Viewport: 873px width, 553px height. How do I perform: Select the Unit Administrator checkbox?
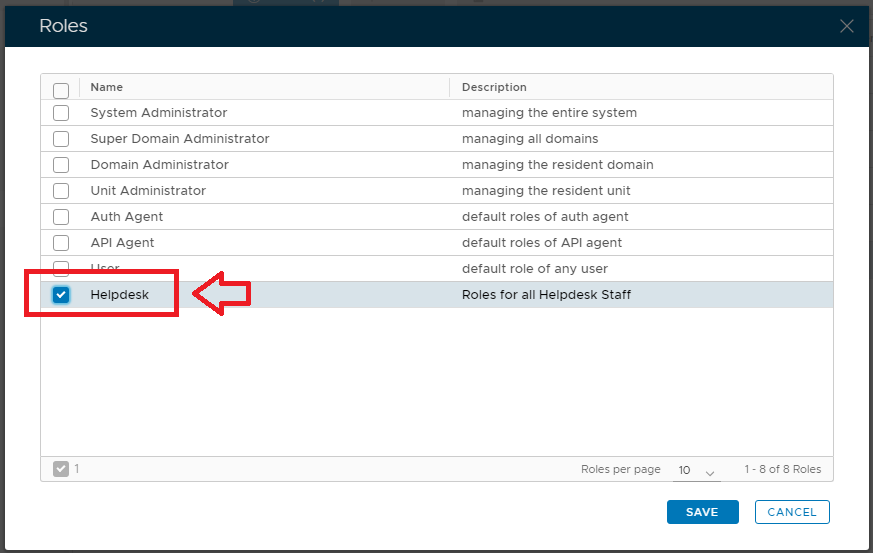tap(61, 191)
